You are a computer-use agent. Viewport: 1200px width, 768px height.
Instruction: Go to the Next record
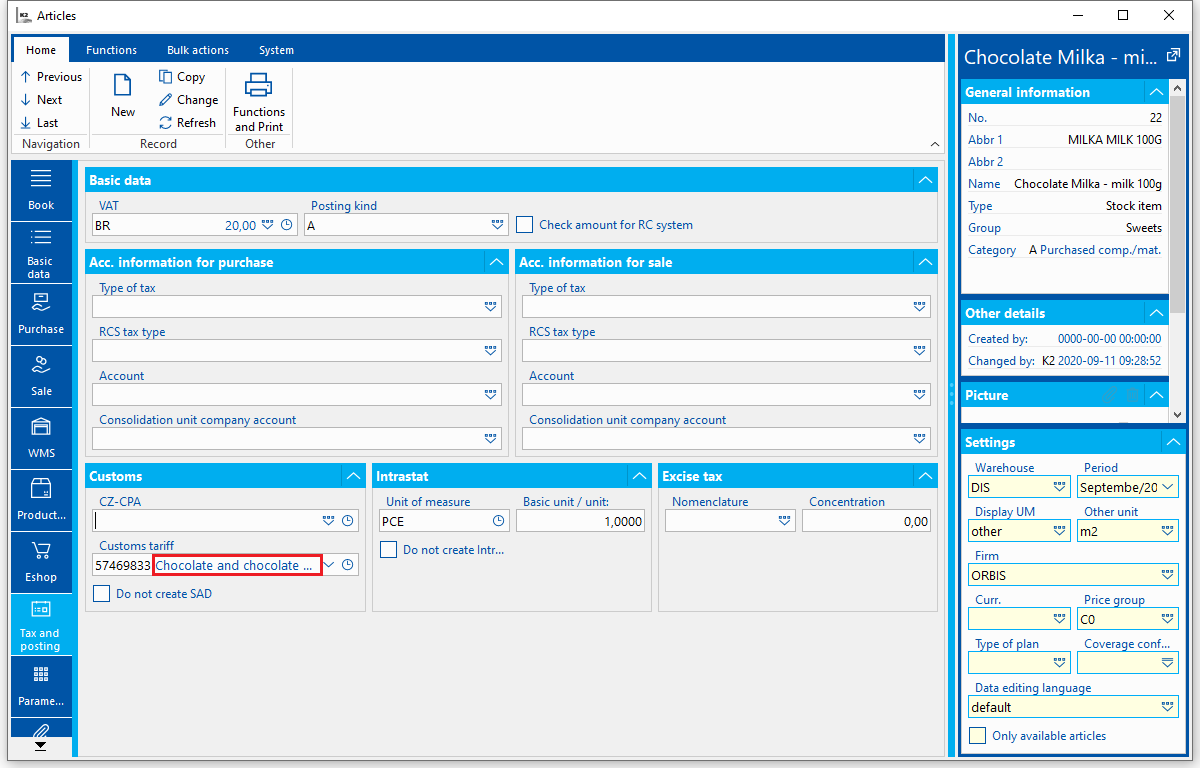[x=41, y=100]
